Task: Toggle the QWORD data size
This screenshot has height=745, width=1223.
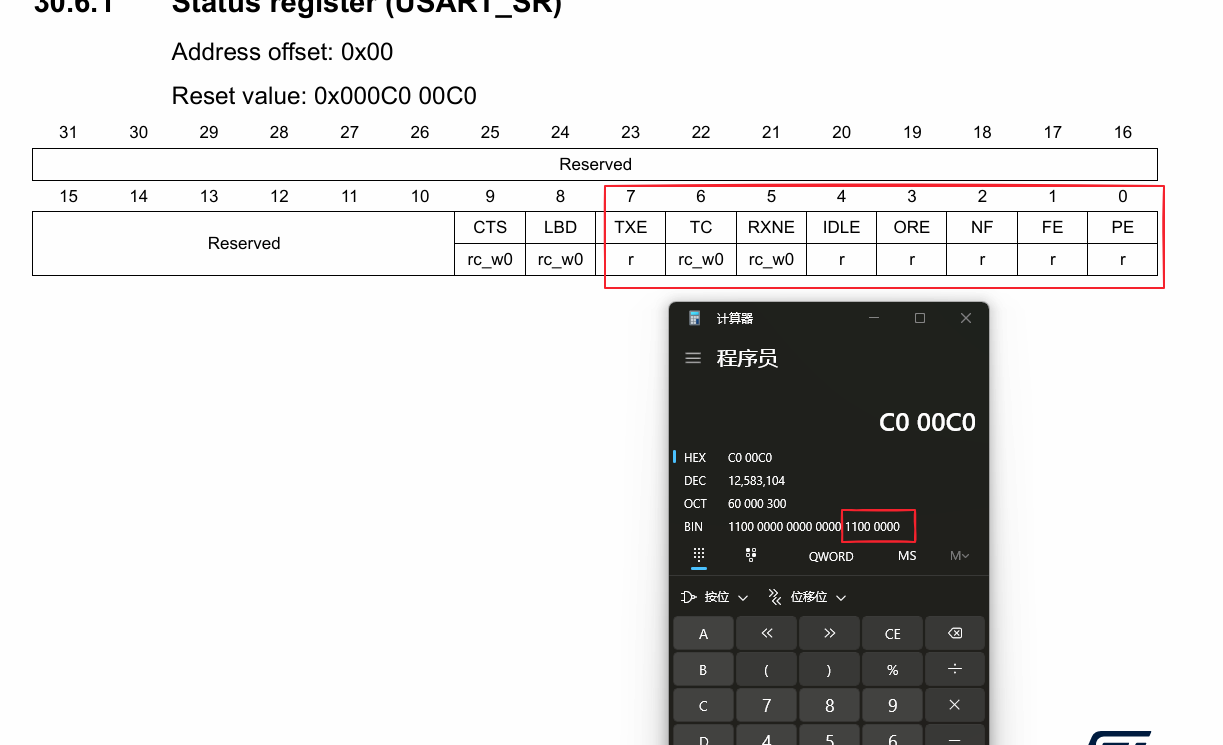Action: coord(831,556)
